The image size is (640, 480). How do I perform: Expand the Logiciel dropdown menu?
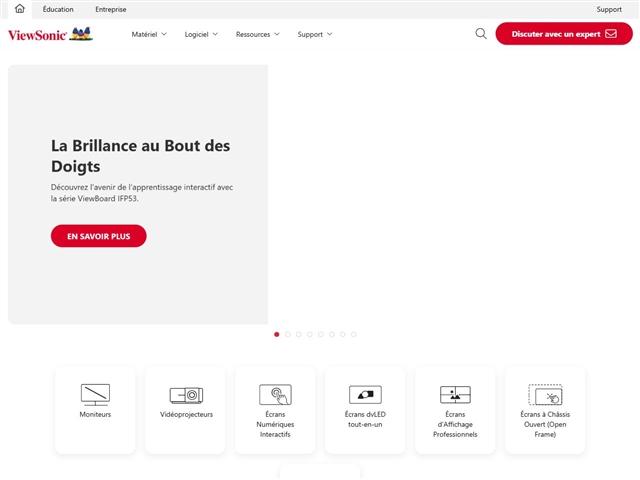click(201, 34)
